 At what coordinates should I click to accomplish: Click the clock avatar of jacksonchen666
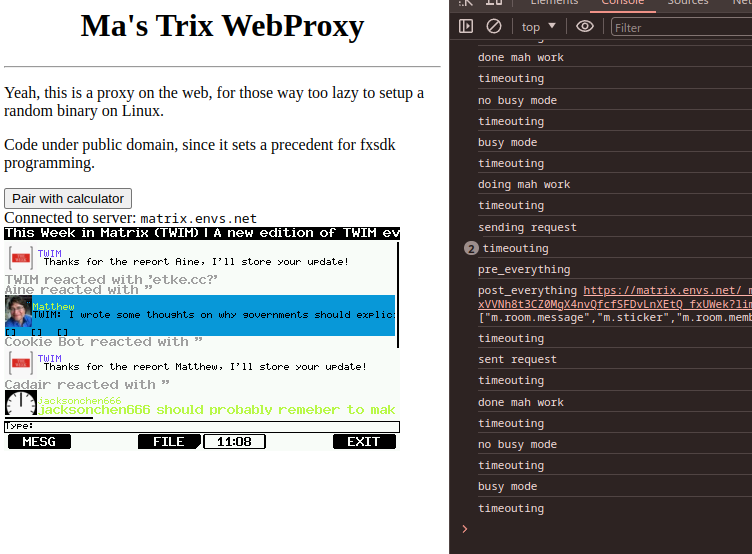[20, 403]
